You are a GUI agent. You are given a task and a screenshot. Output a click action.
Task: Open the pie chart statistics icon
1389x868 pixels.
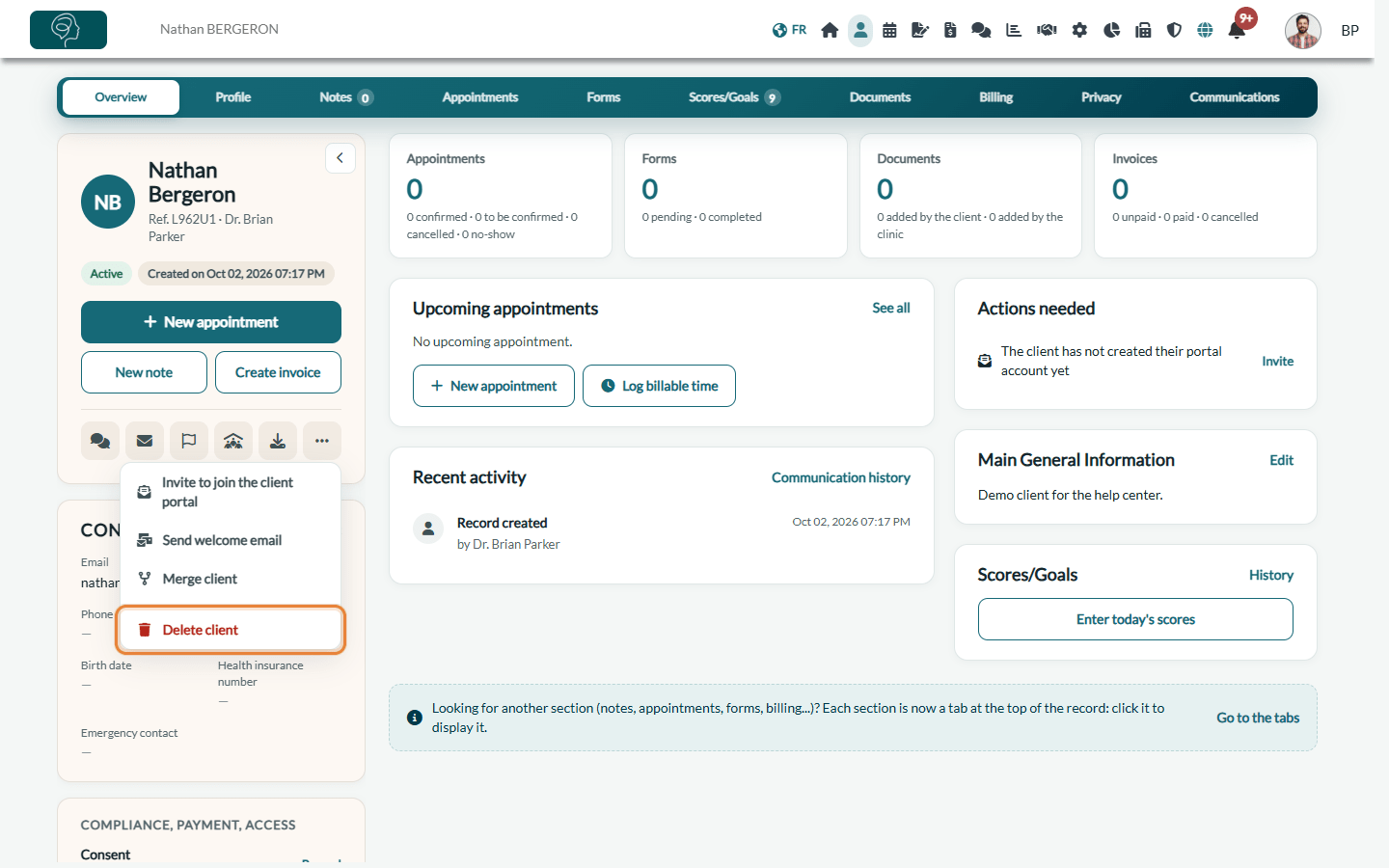click(x=1111, y=30)
